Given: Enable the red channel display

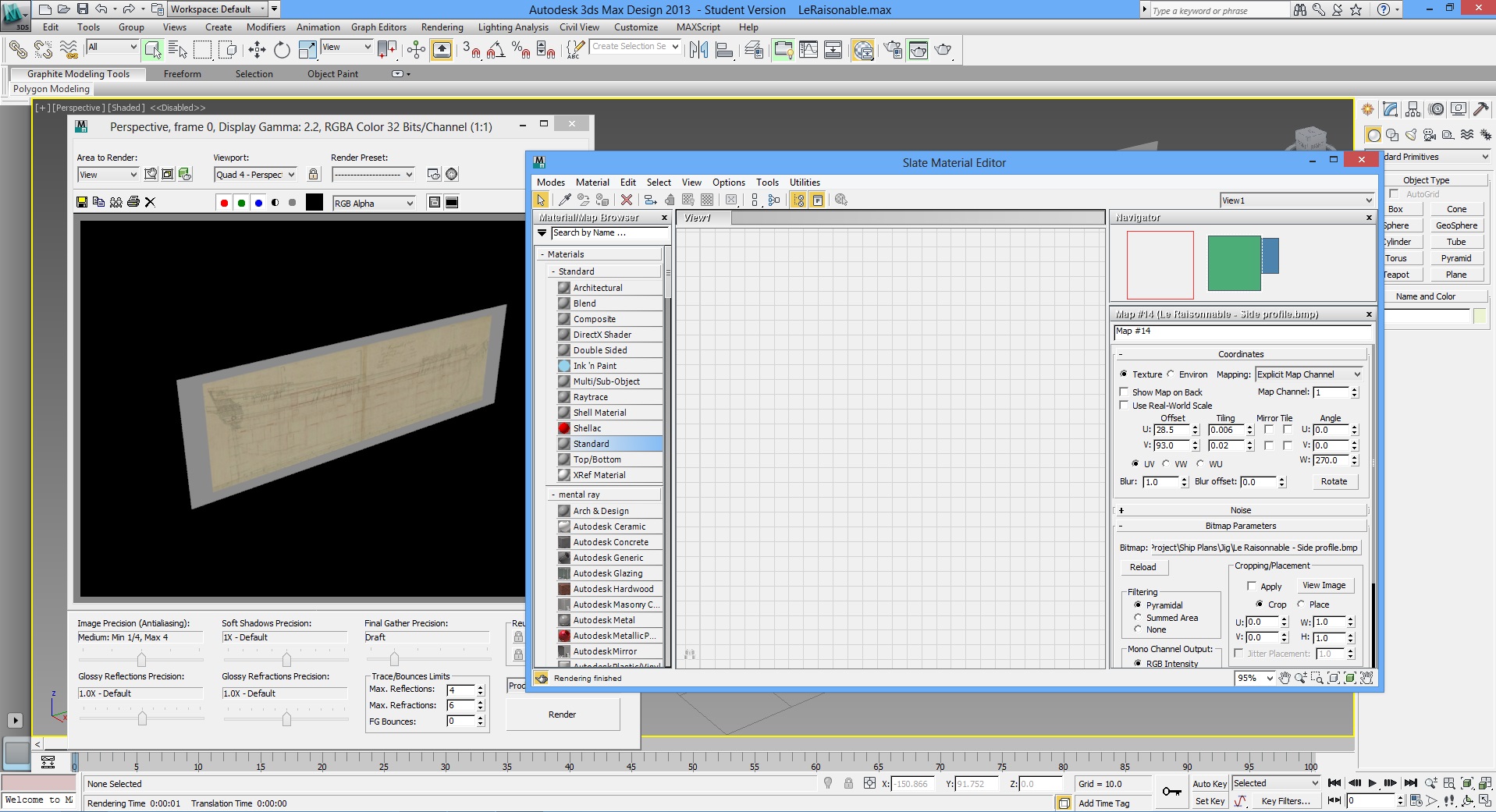Looking at the screenshot, I should click(x=224, y=203).
